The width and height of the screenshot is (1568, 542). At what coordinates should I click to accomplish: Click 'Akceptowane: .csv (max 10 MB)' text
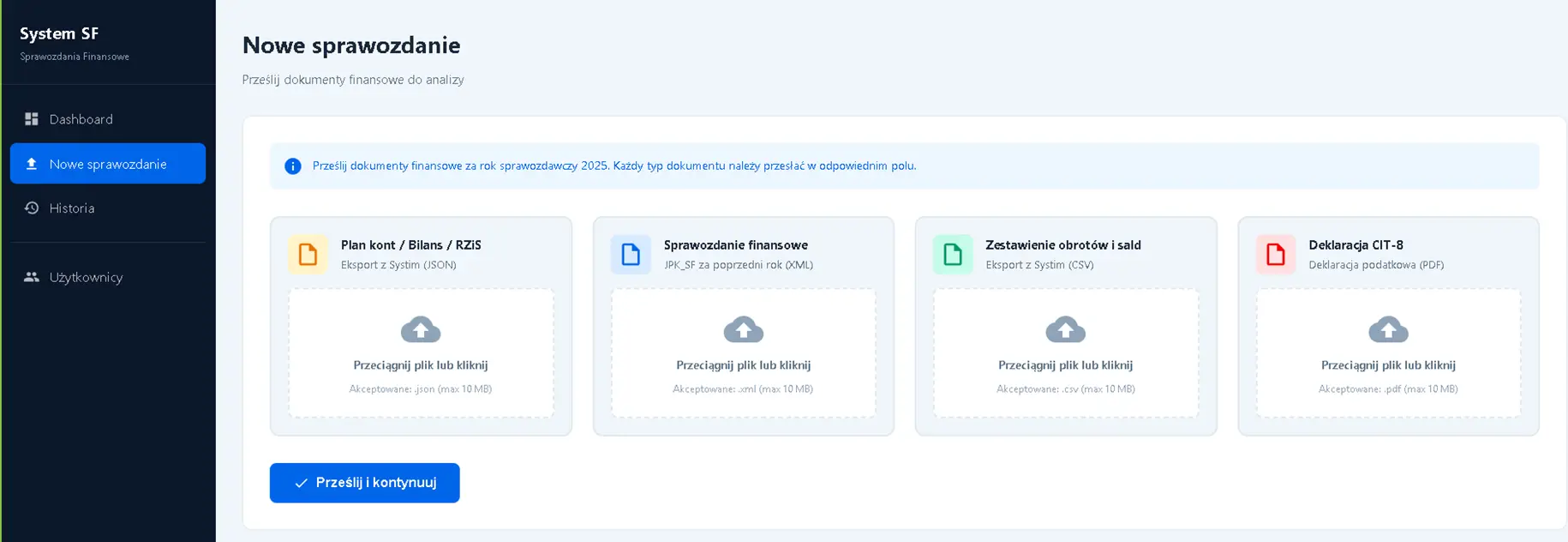coord(1066,389)
